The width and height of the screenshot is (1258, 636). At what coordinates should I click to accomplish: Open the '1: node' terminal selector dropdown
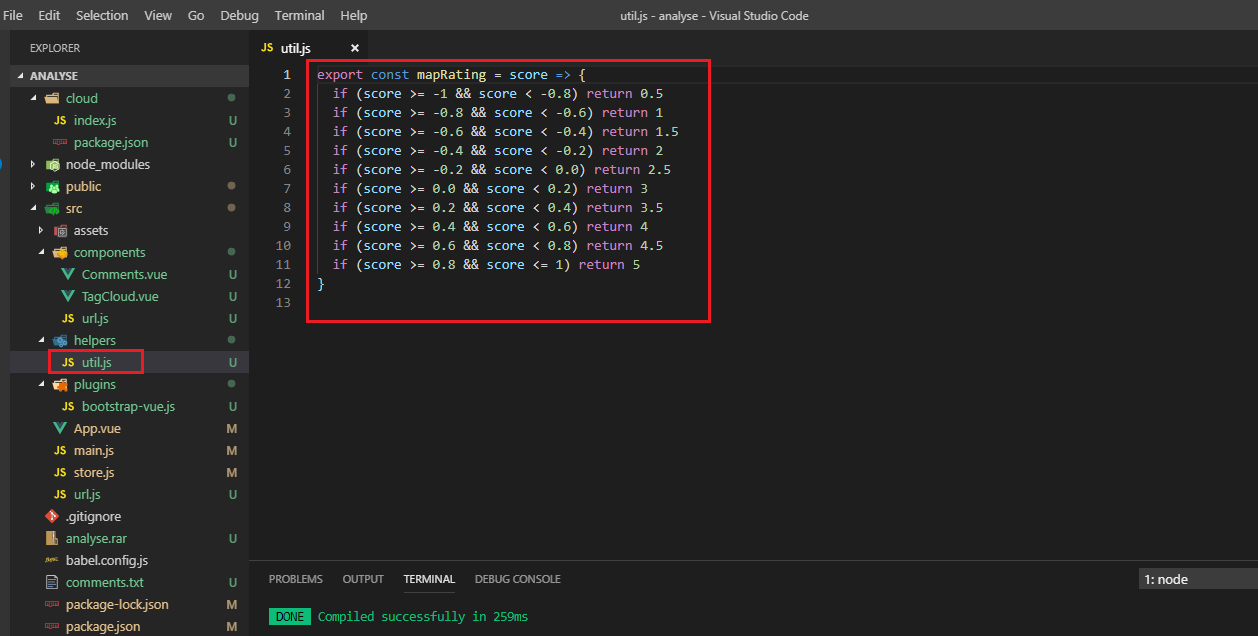pyautogui.click(x=1198, y=579)
